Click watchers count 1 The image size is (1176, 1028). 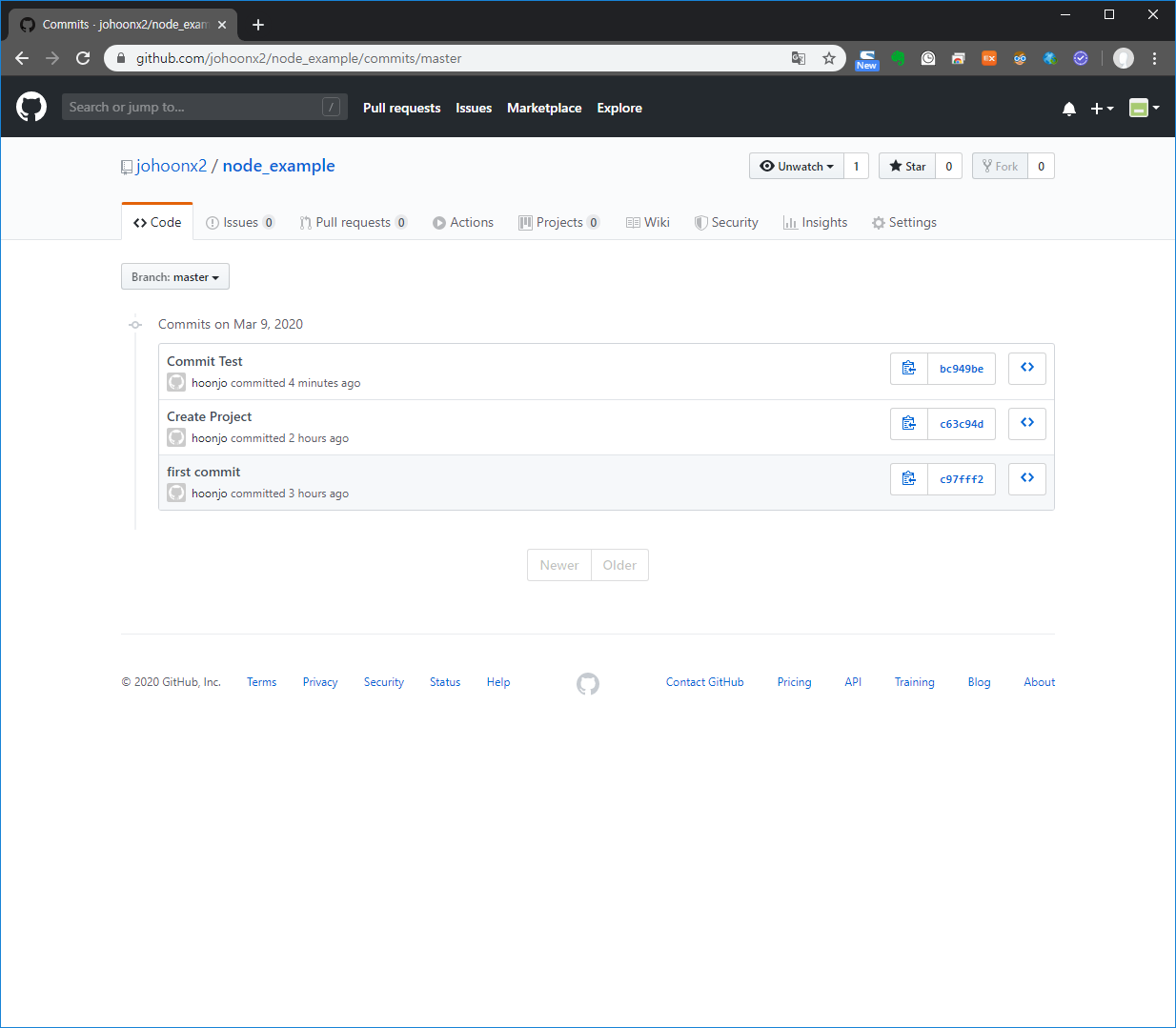856,166
